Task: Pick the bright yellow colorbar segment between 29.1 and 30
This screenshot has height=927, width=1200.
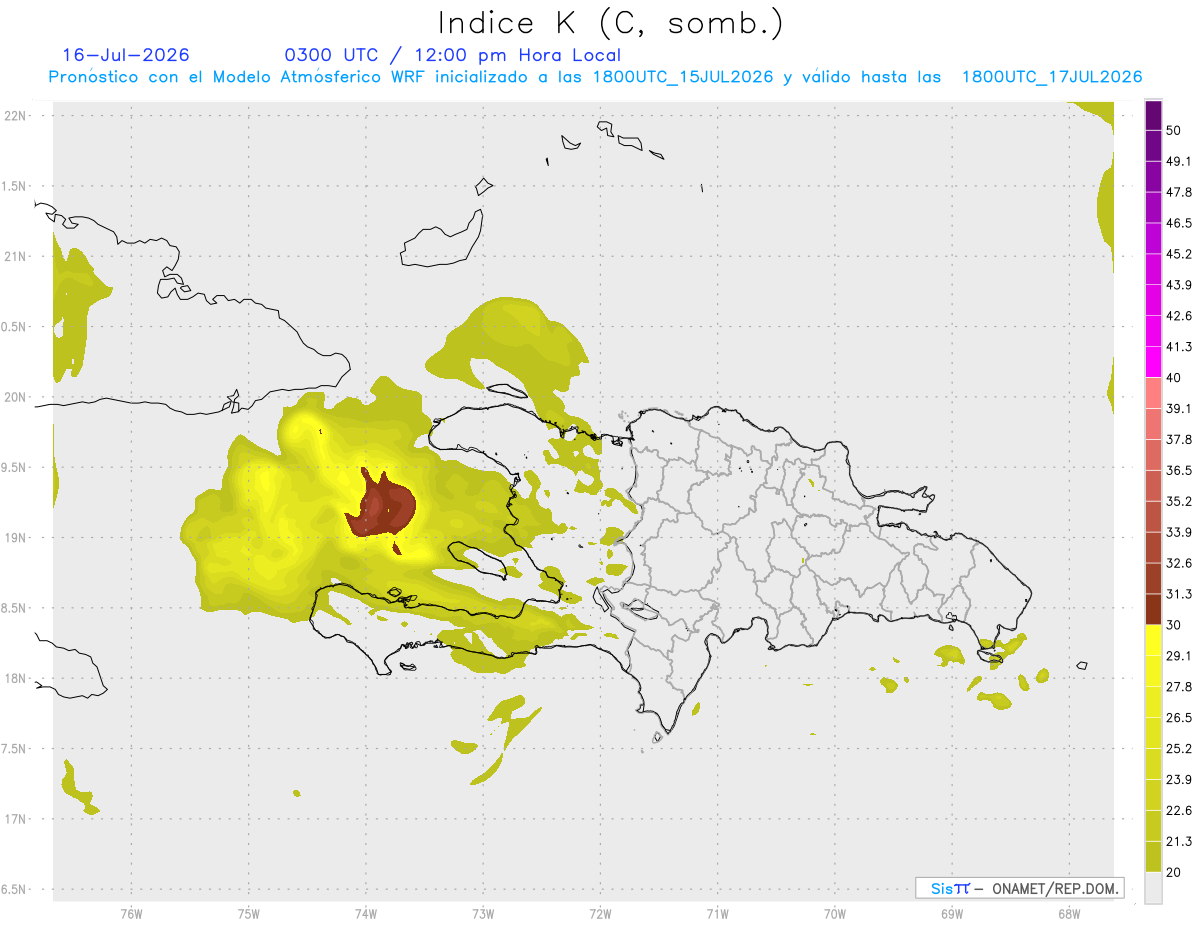Action: tap(1154, 641)
